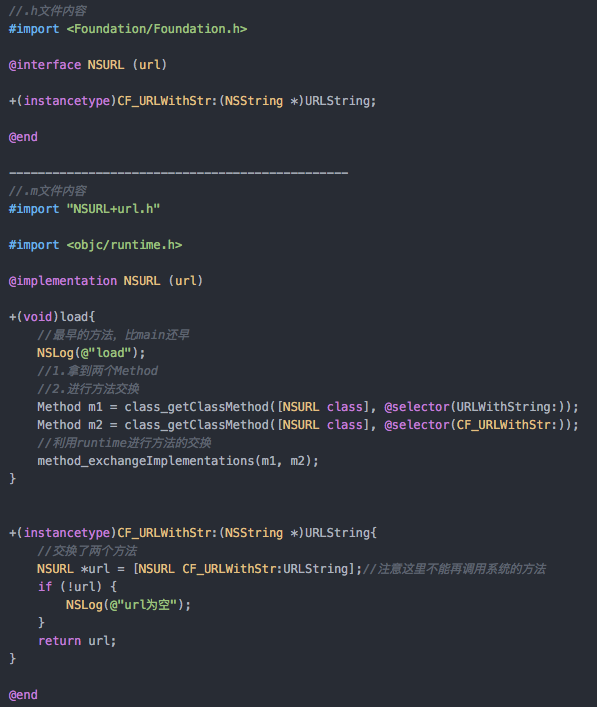The height and width of the screenshot is (707, 597).
Task: Click the Foundation/Foundation.h import line
Action: [x=128, y=29]
